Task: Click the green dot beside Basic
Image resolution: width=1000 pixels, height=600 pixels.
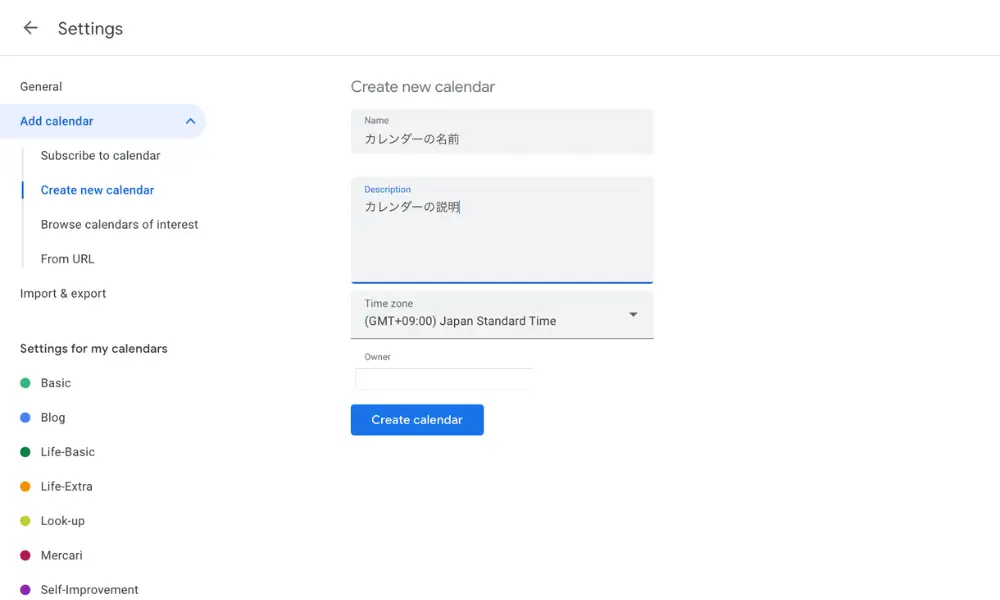Action: [26, 383]
